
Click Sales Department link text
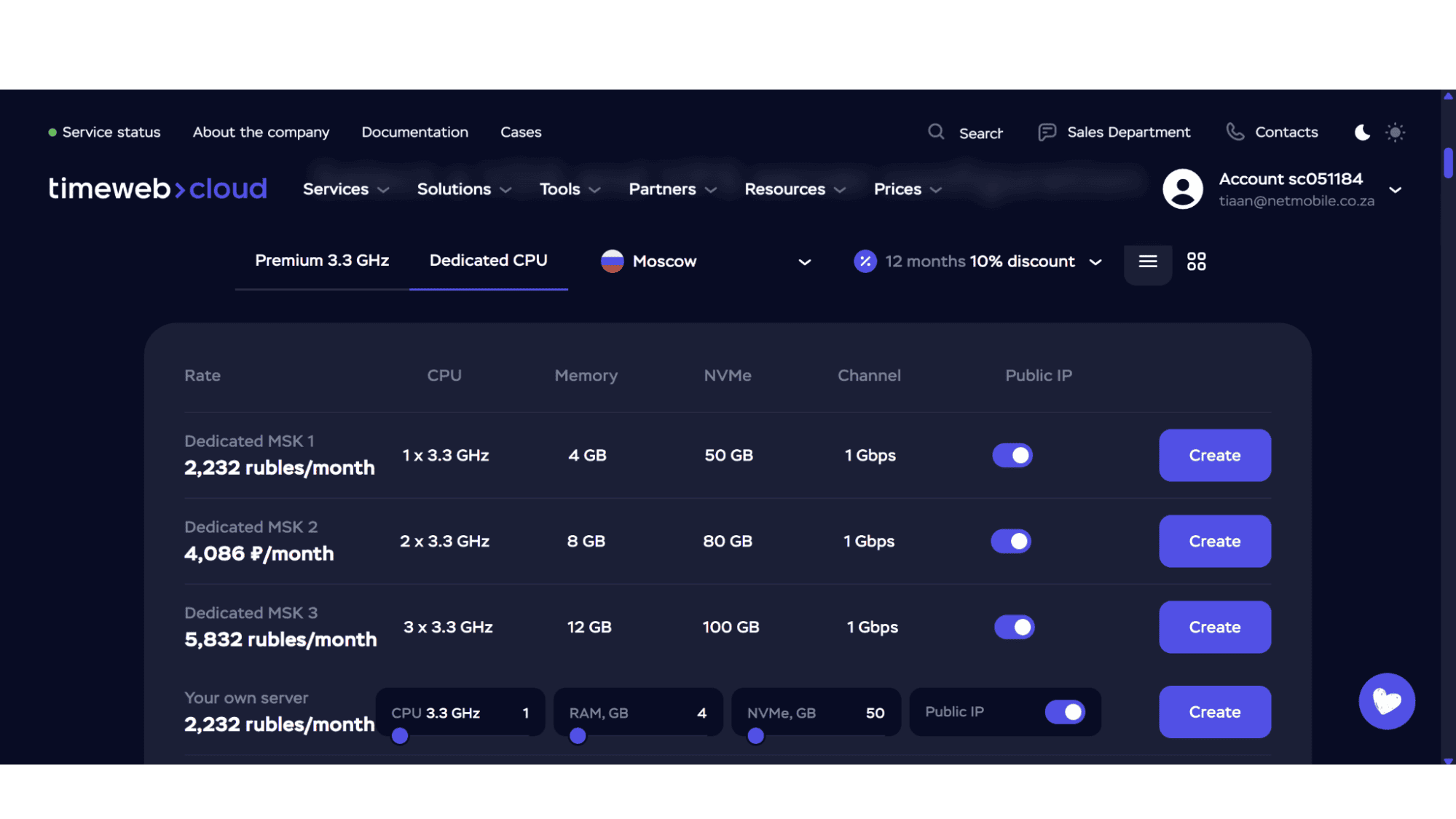pos(1128,132)
